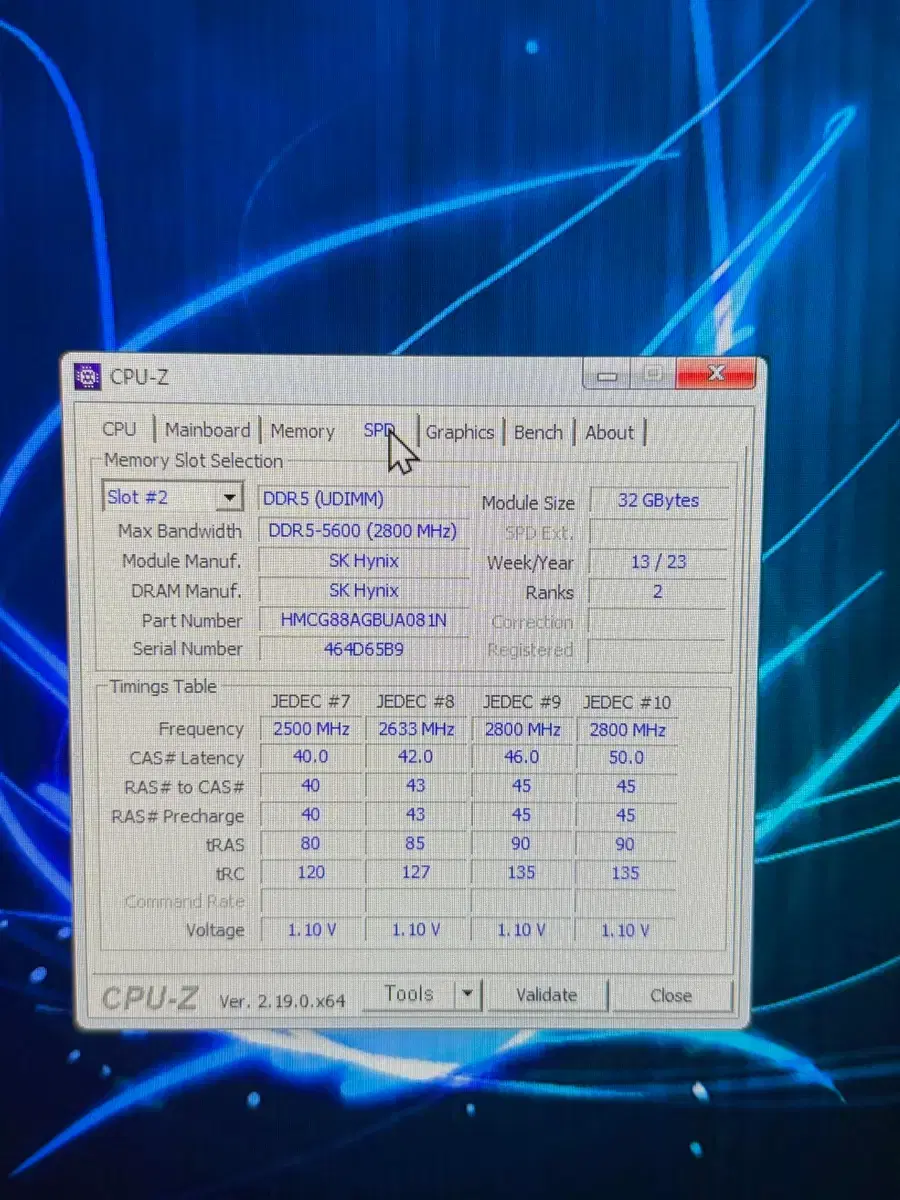This screenshot has width=900, height=1200.
Task: Click Max Bandwidth value DDR5-5600 (2800 MHz)
Action: (x=363, y=530)
